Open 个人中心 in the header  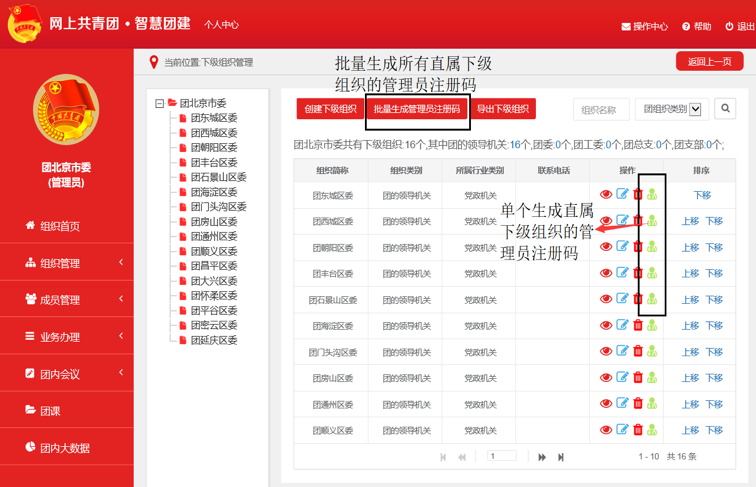221,25
